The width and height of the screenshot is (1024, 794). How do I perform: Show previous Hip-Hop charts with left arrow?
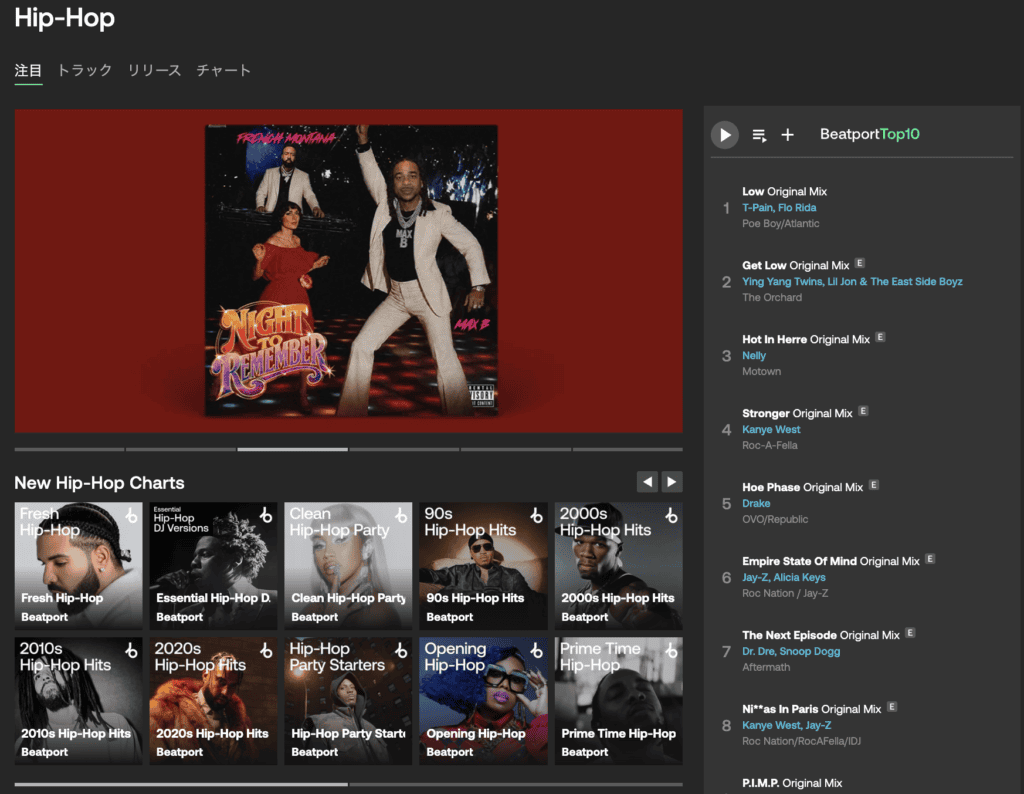coord(647,482)
